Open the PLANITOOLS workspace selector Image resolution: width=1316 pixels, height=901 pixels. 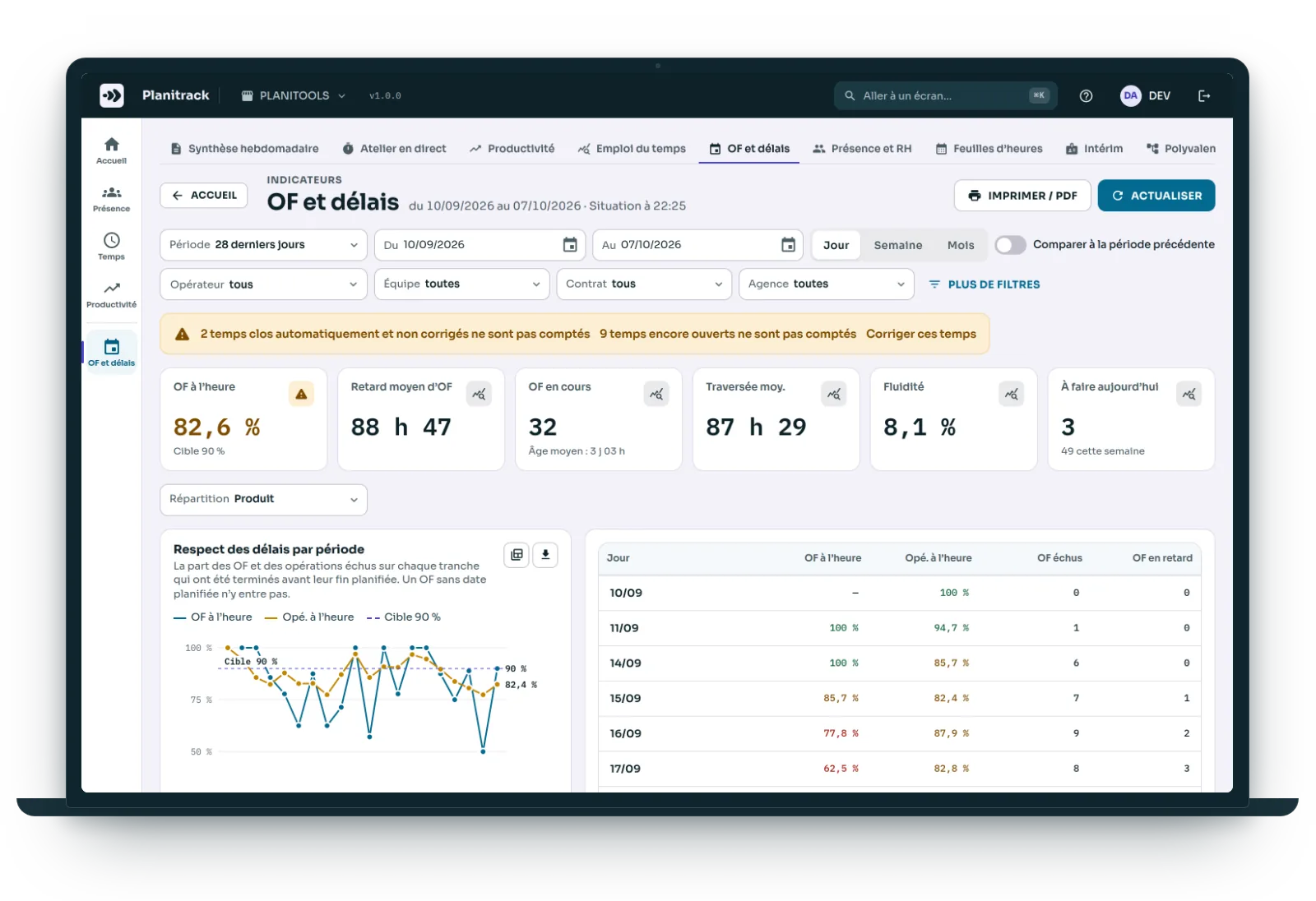click(x=293, y=95)
